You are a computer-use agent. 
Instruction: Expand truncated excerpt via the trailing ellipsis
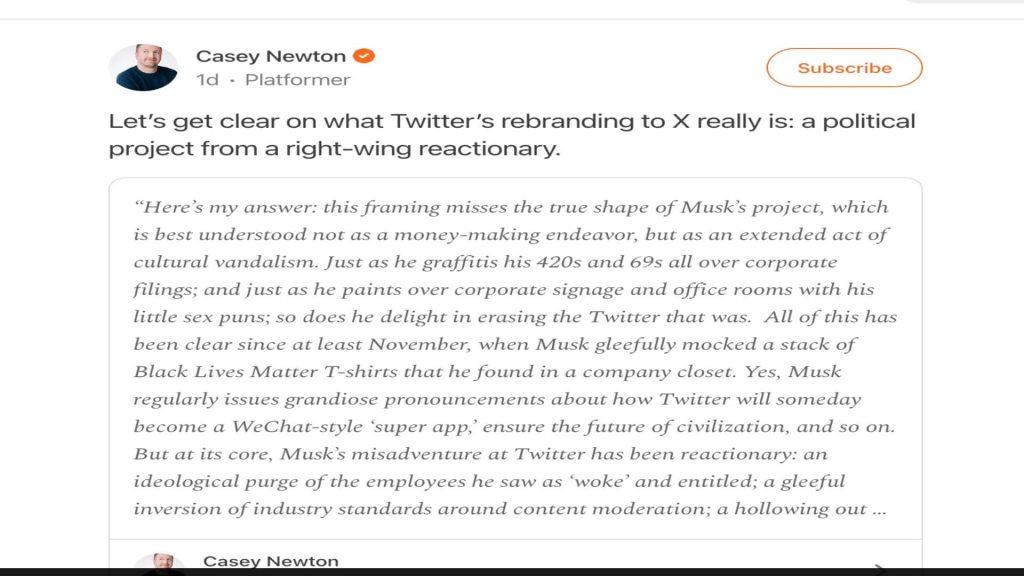coord(878,508)
